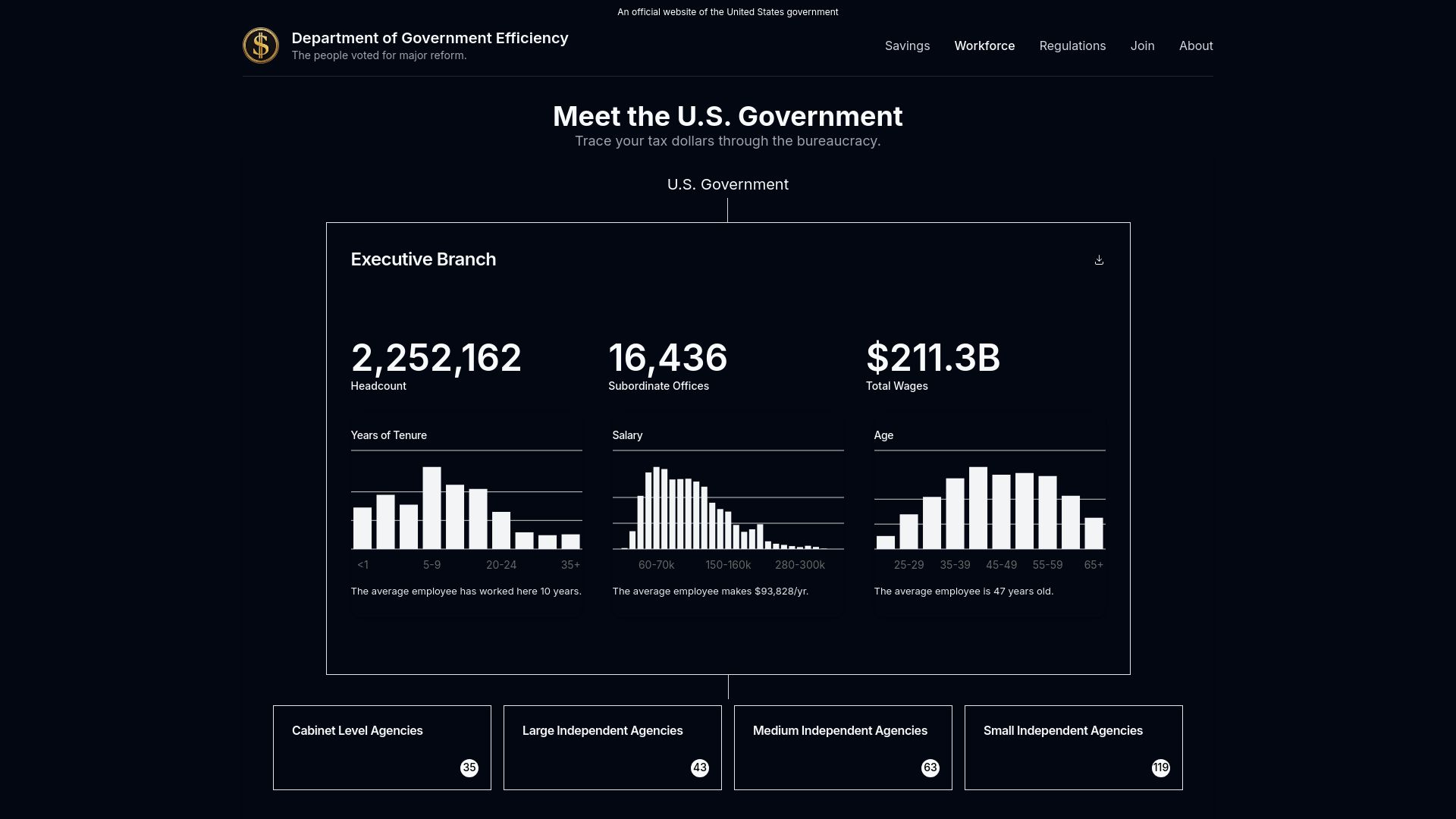Click the Headcount label

point(378,386)
